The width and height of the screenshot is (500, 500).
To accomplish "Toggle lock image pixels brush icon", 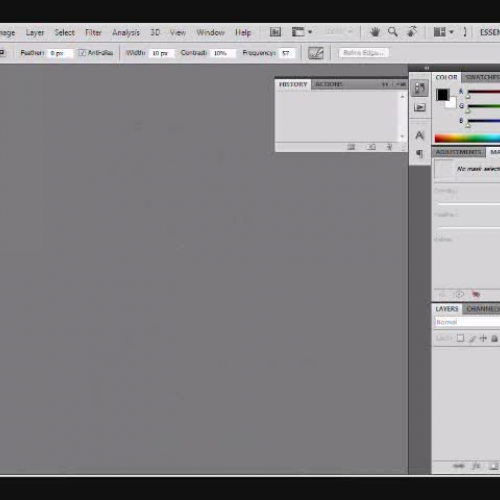I will click(472, 339).
